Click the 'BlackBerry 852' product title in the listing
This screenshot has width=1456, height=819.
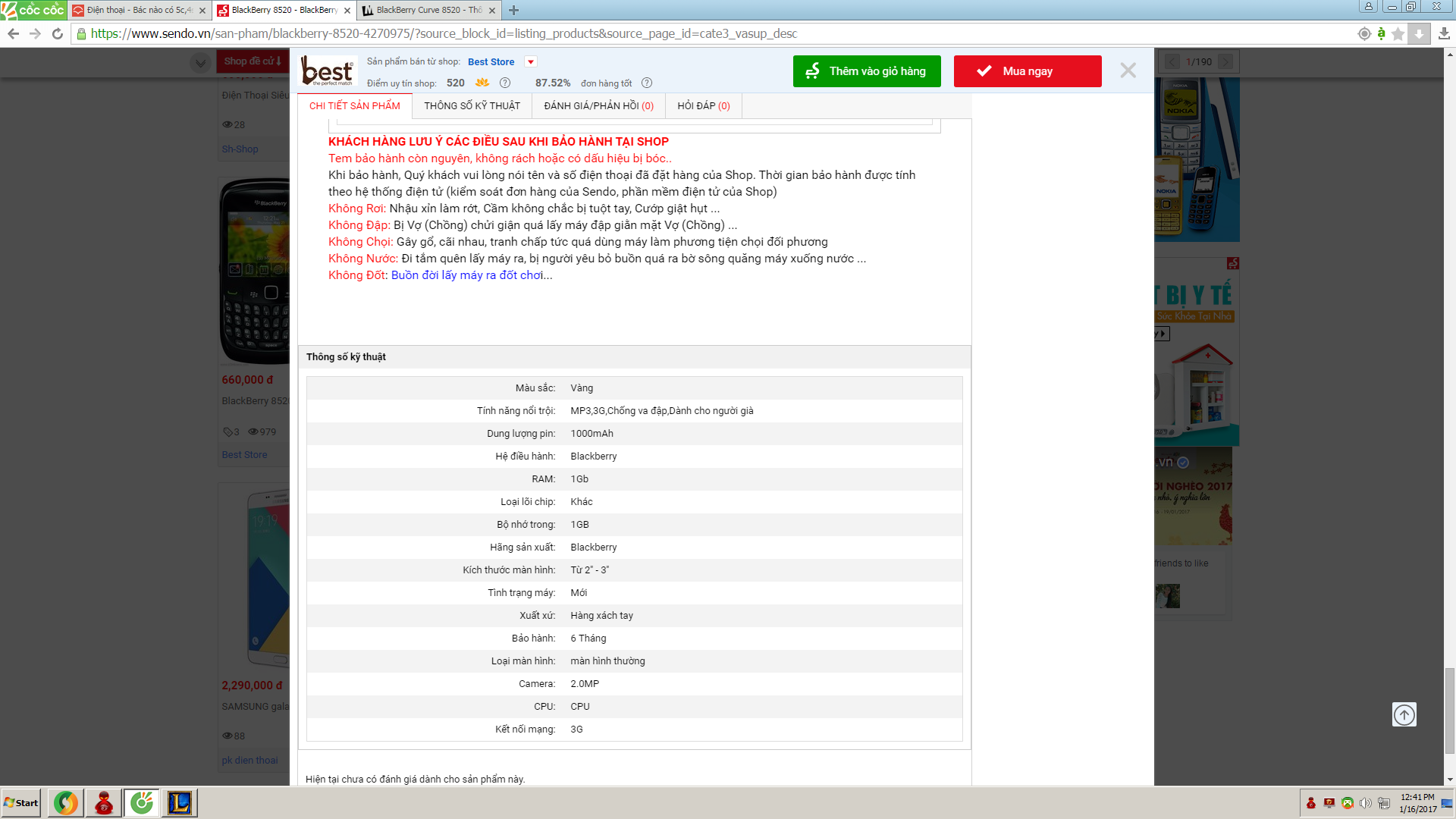256,400
